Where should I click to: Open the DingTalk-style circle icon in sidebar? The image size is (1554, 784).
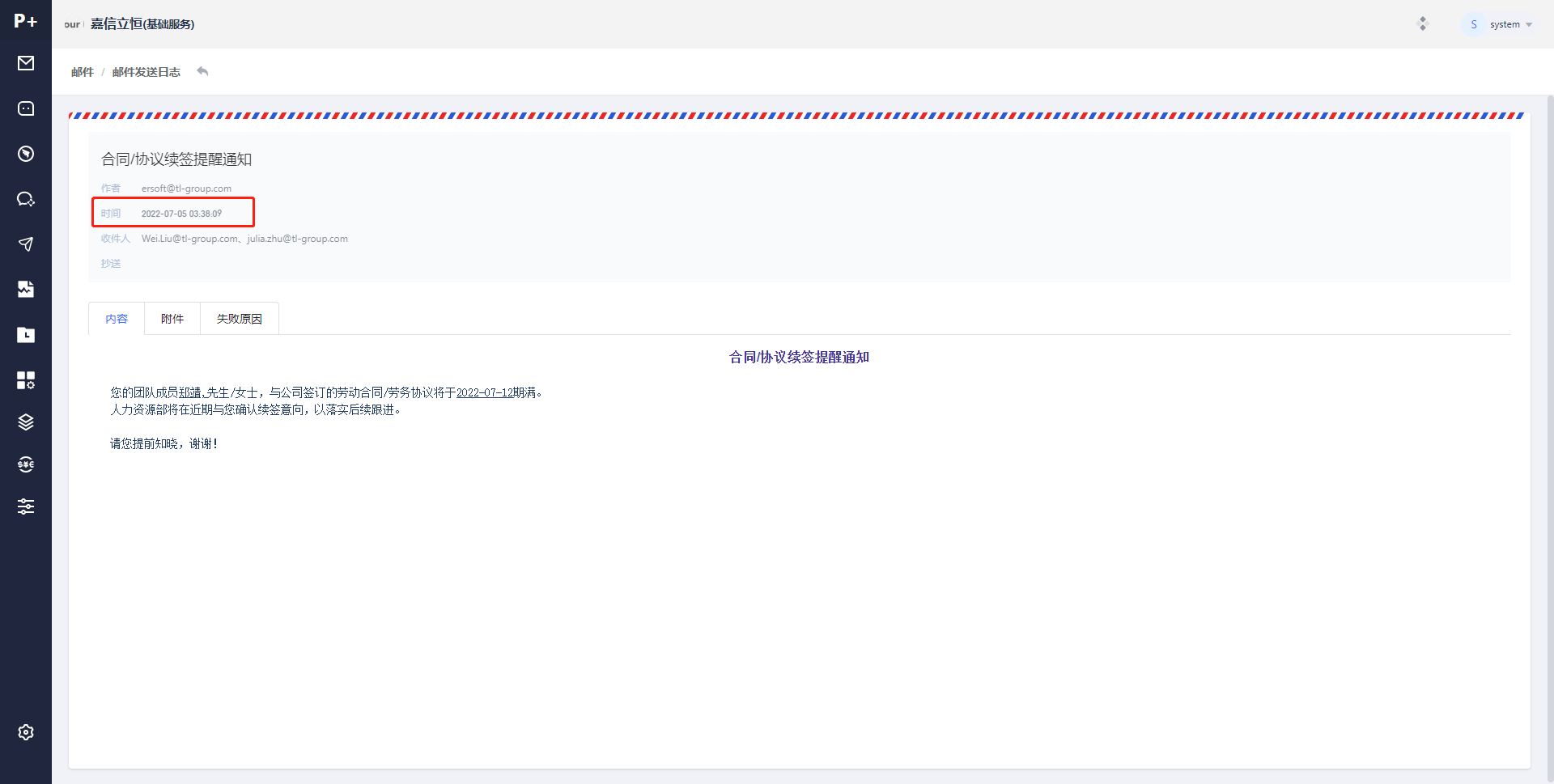point(26,154)
